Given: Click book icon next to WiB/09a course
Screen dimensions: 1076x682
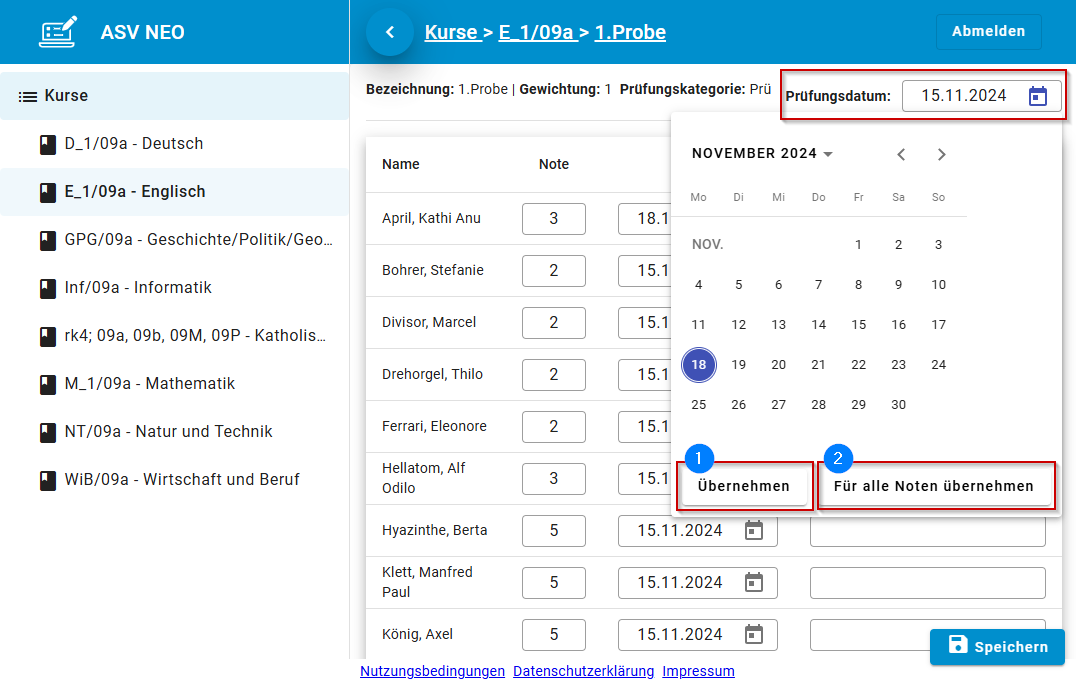Looking at the screenshot, I should click(48, 481).
